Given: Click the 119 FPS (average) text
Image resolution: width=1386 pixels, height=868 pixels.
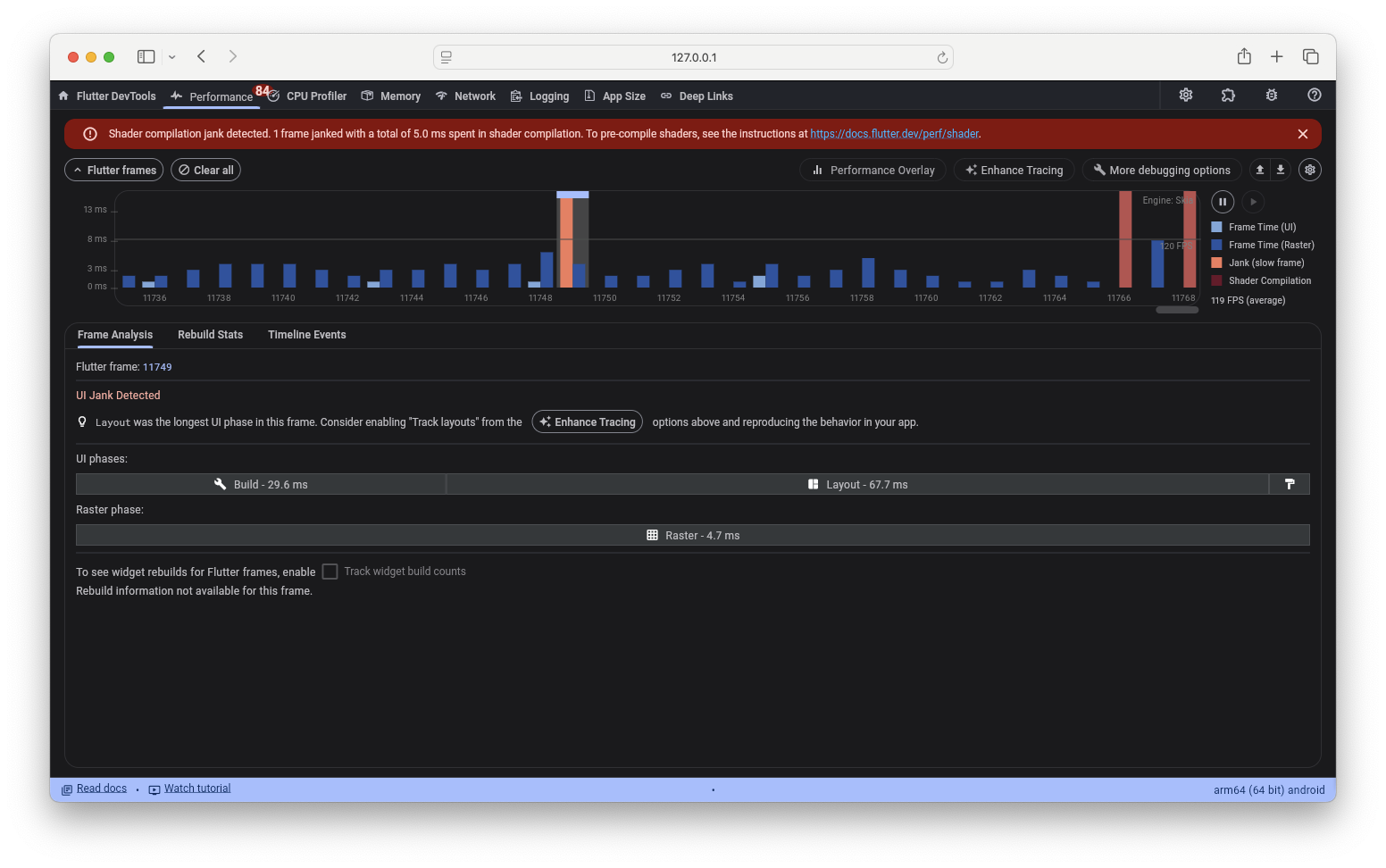Looking at the screenshot, I should [x=1248, y=300].
